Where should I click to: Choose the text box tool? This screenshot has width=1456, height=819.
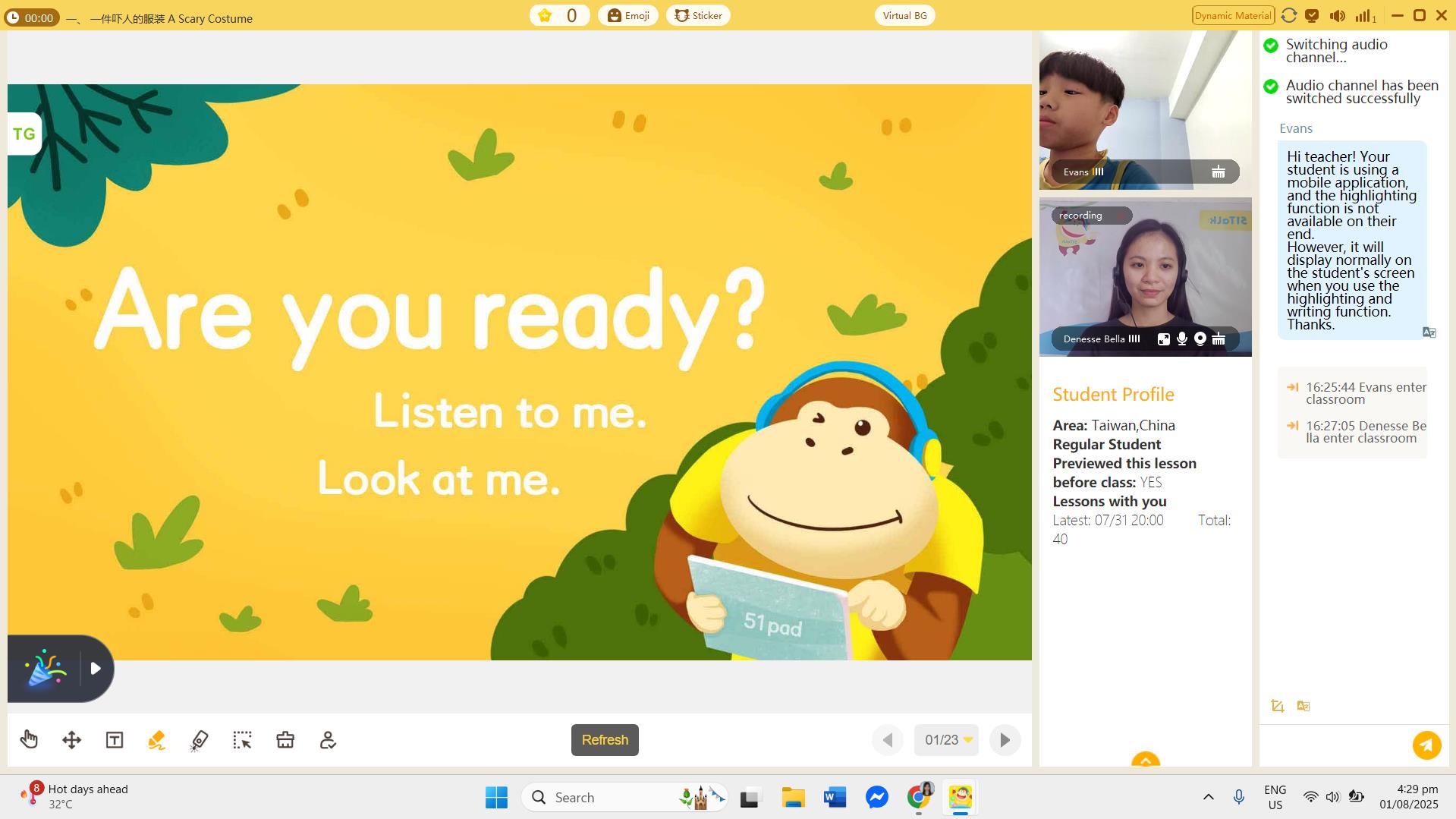coord(115,740)
